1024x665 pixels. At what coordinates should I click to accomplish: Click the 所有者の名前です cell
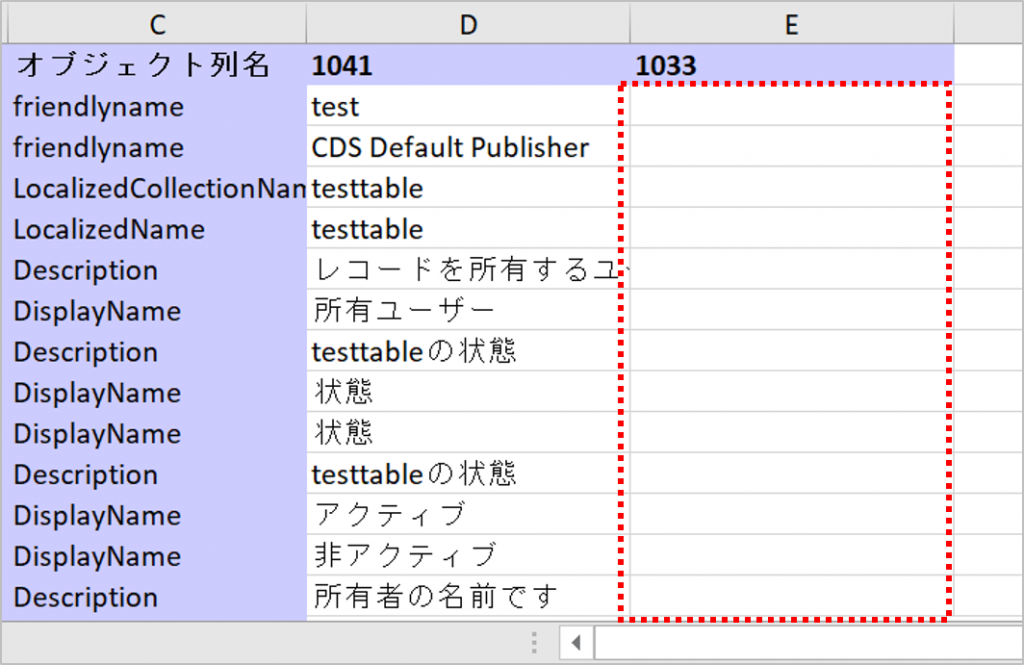click(x=468, y=597)
